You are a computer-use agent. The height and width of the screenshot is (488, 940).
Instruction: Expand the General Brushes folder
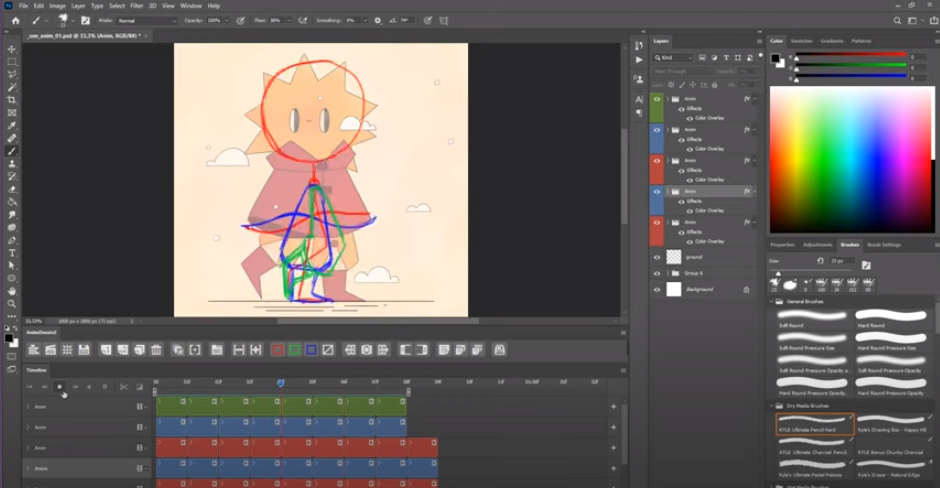[772, 301]
